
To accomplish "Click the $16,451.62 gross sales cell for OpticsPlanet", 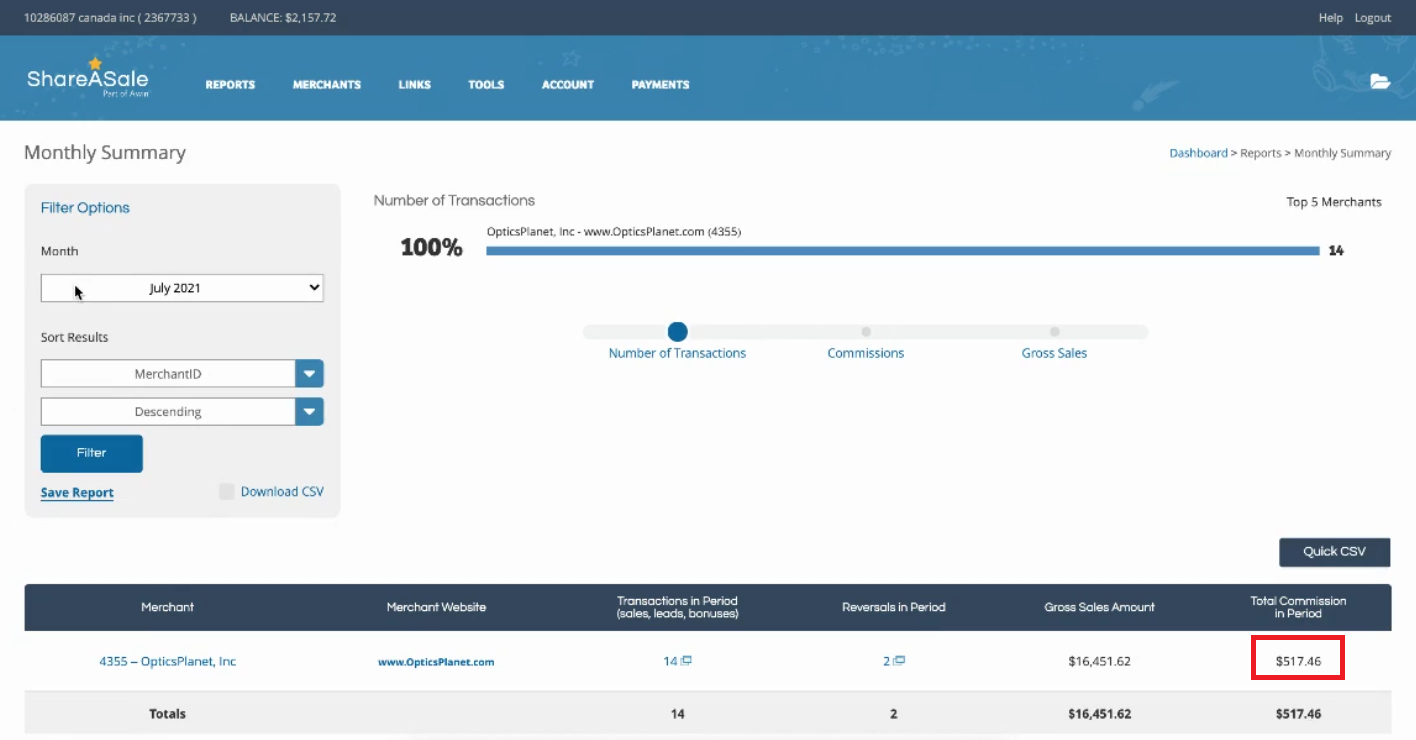I will 1100,661.
